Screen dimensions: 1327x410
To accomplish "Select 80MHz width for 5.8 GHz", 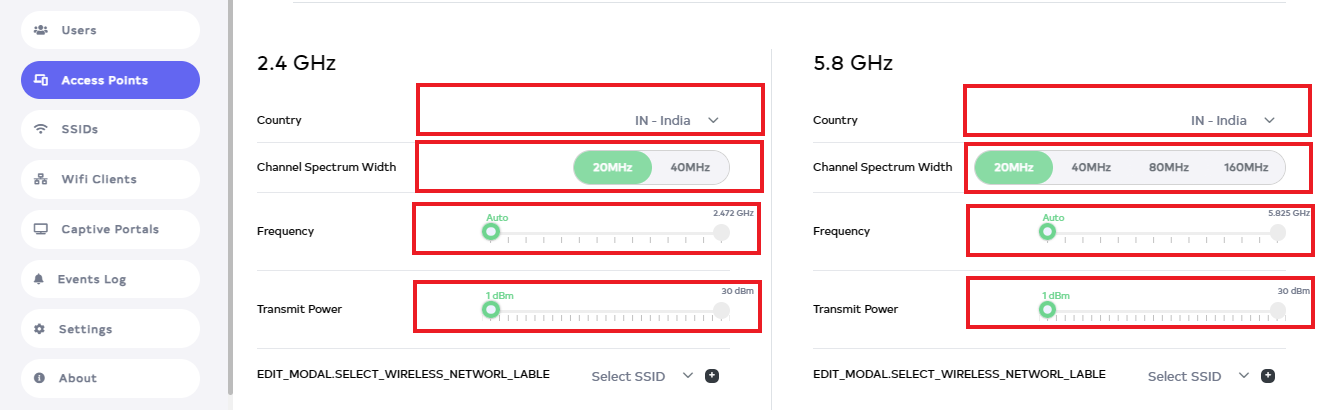I will 1168,167.
